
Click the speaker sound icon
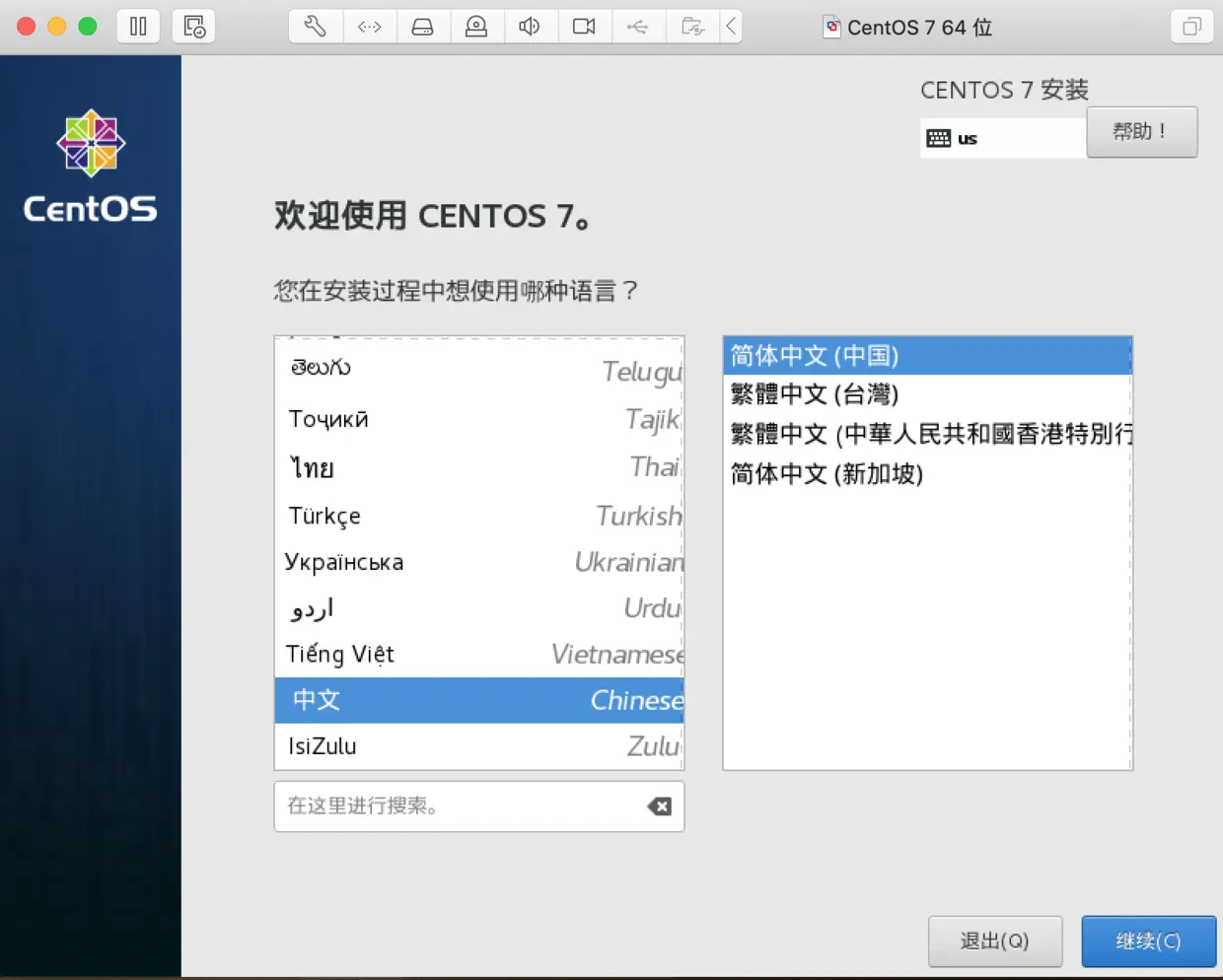tap(530, 27)
